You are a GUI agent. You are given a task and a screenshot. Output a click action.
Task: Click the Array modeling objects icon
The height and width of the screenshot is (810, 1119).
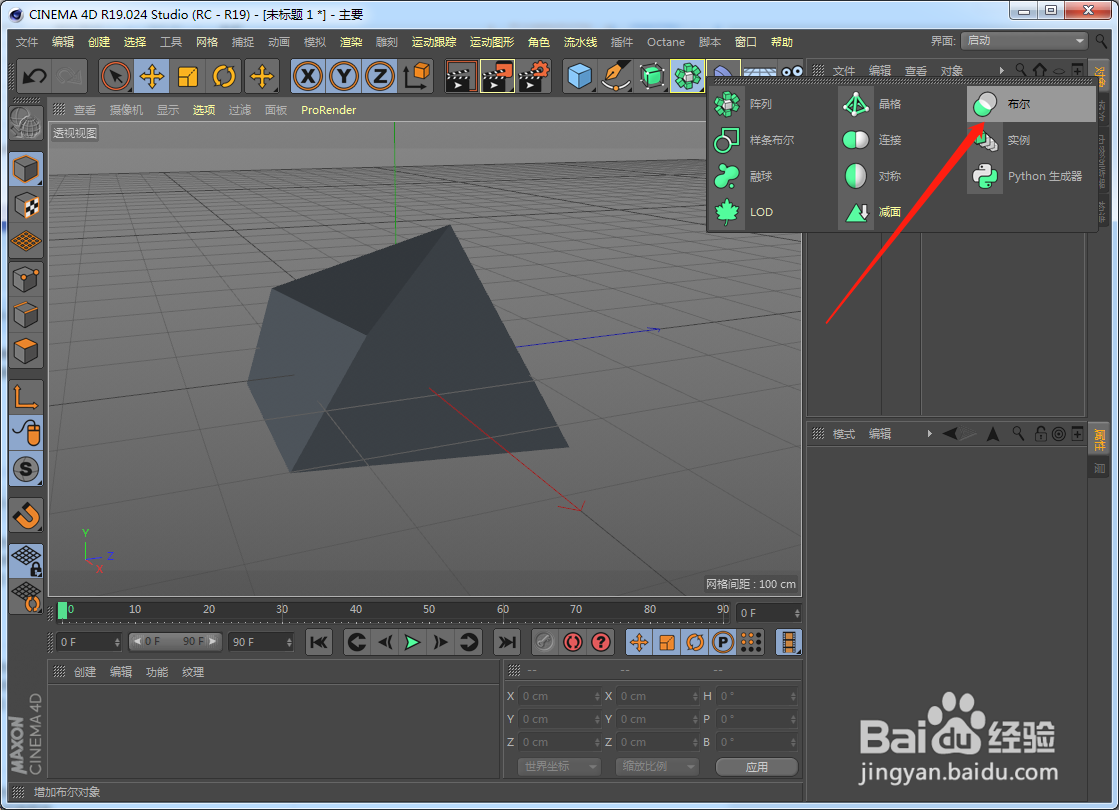pos(687,76)
